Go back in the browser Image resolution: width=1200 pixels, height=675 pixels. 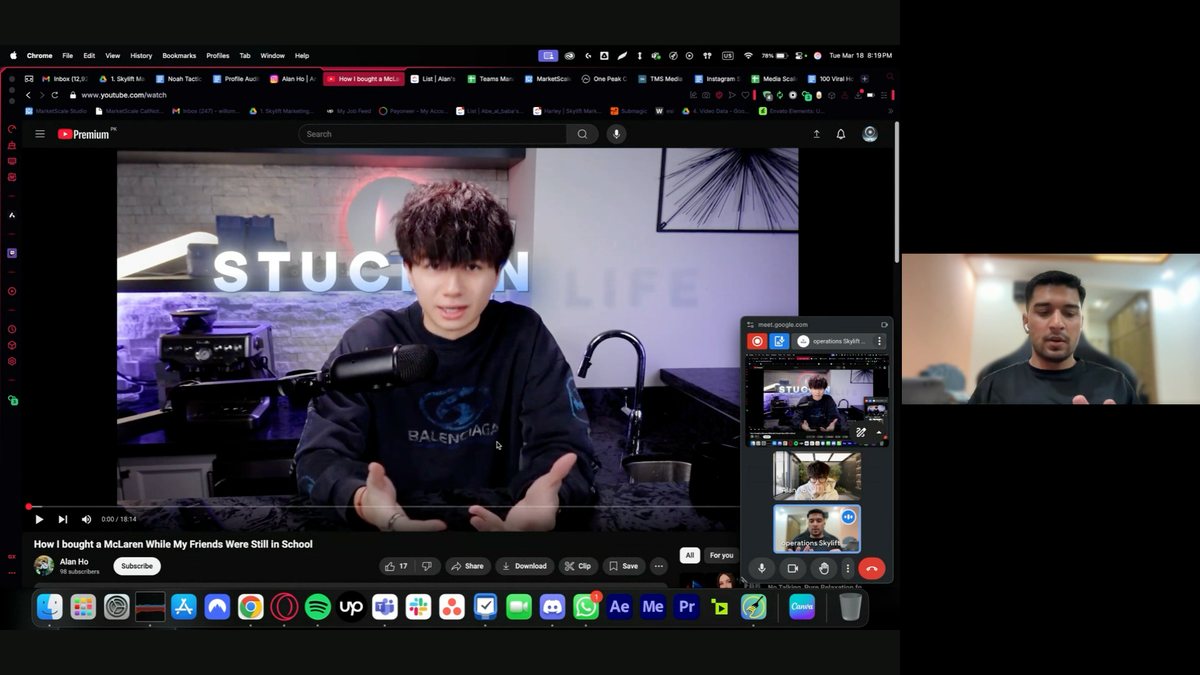coord(29,95)
